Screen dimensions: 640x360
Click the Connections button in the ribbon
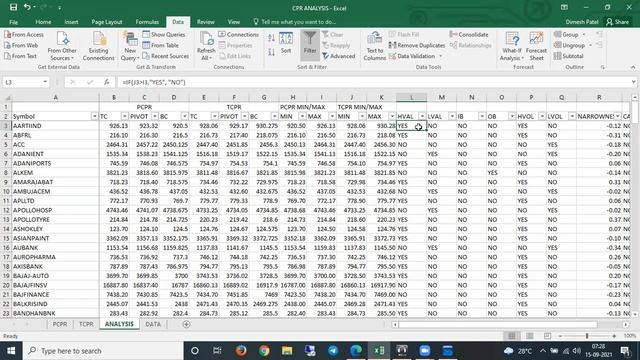click(x=238, y=35)
